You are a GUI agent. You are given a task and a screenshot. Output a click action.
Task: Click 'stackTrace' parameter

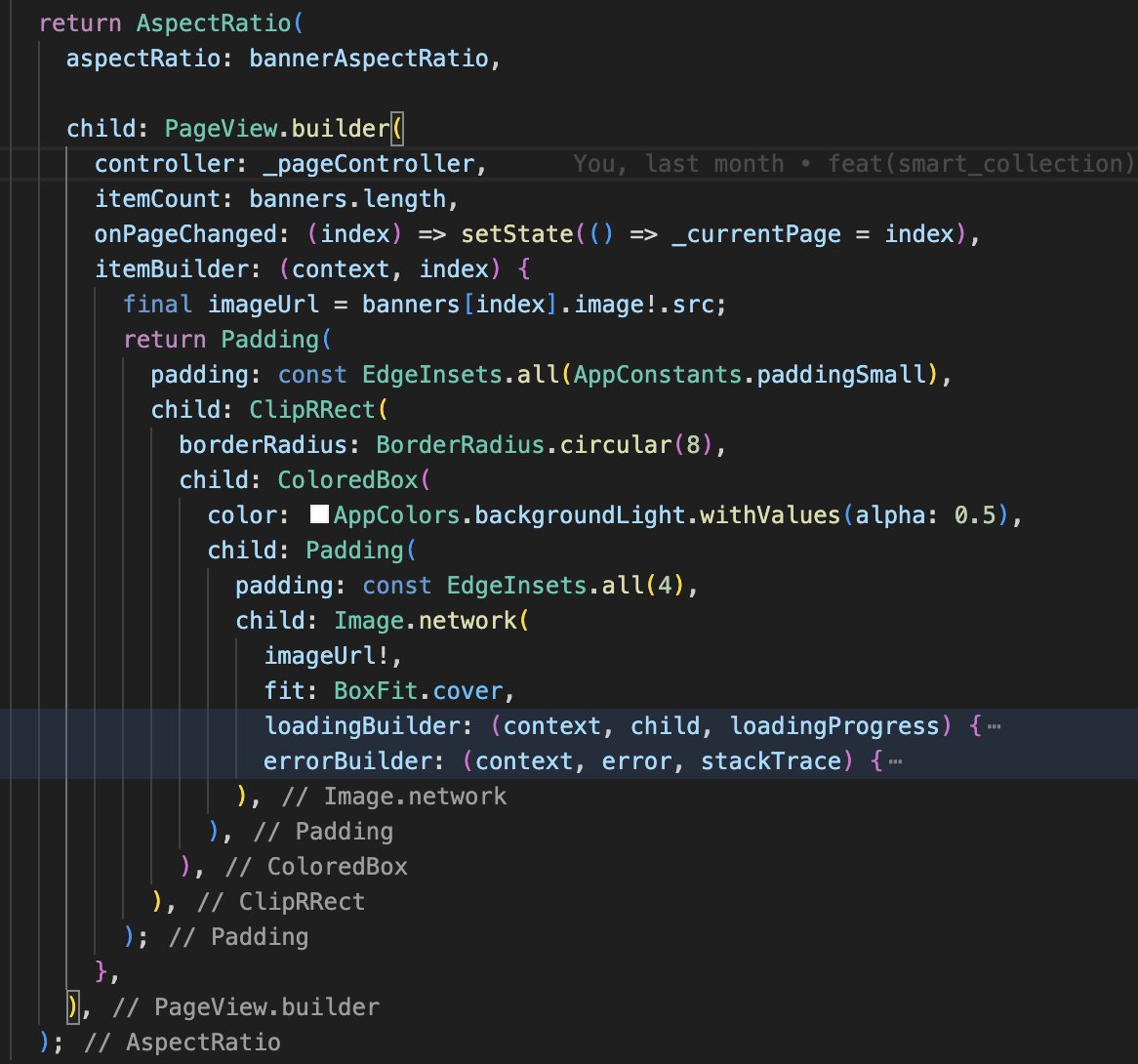click(770, 762)
